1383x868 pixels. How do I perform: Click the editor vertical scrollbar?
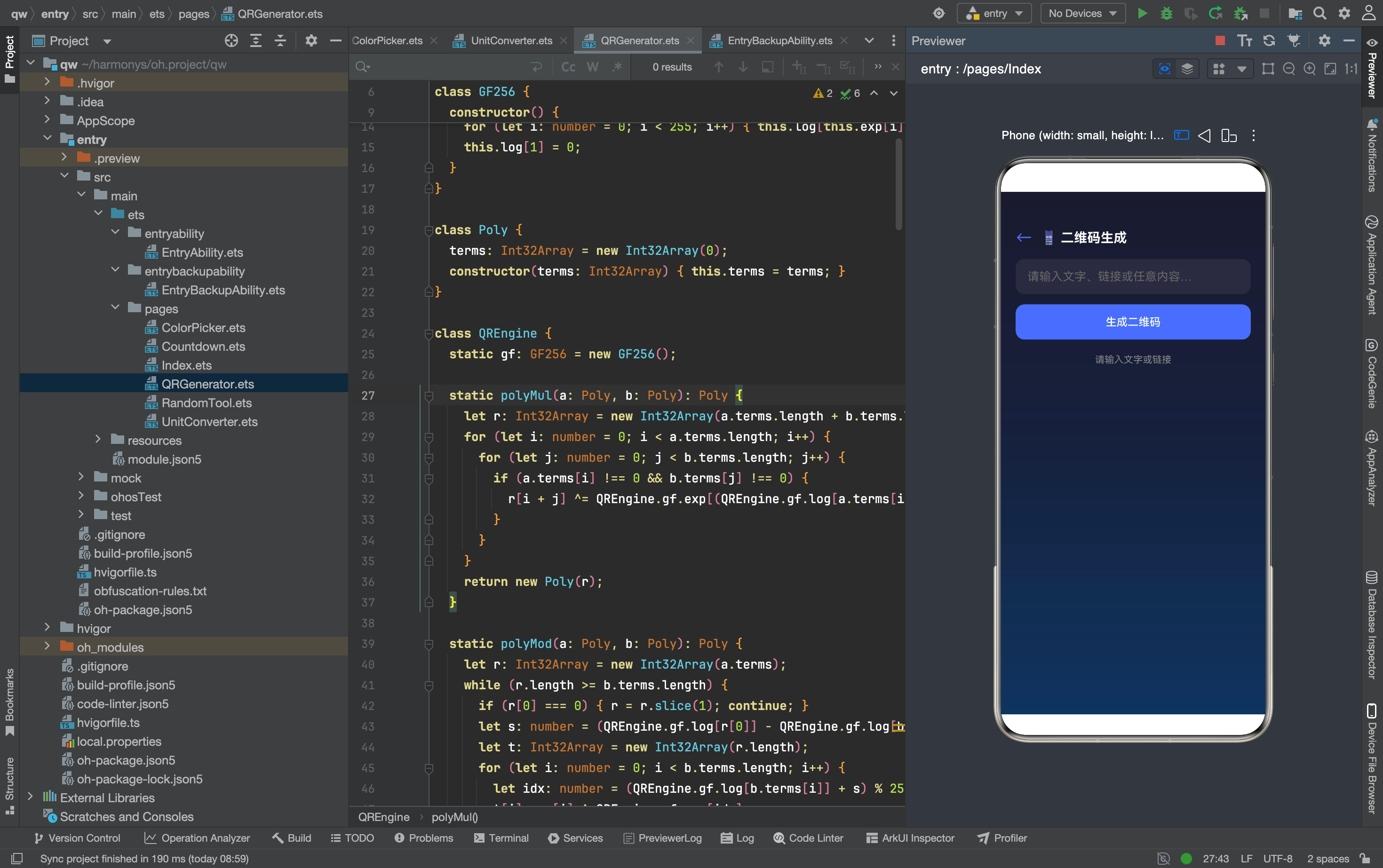[898, 184]
